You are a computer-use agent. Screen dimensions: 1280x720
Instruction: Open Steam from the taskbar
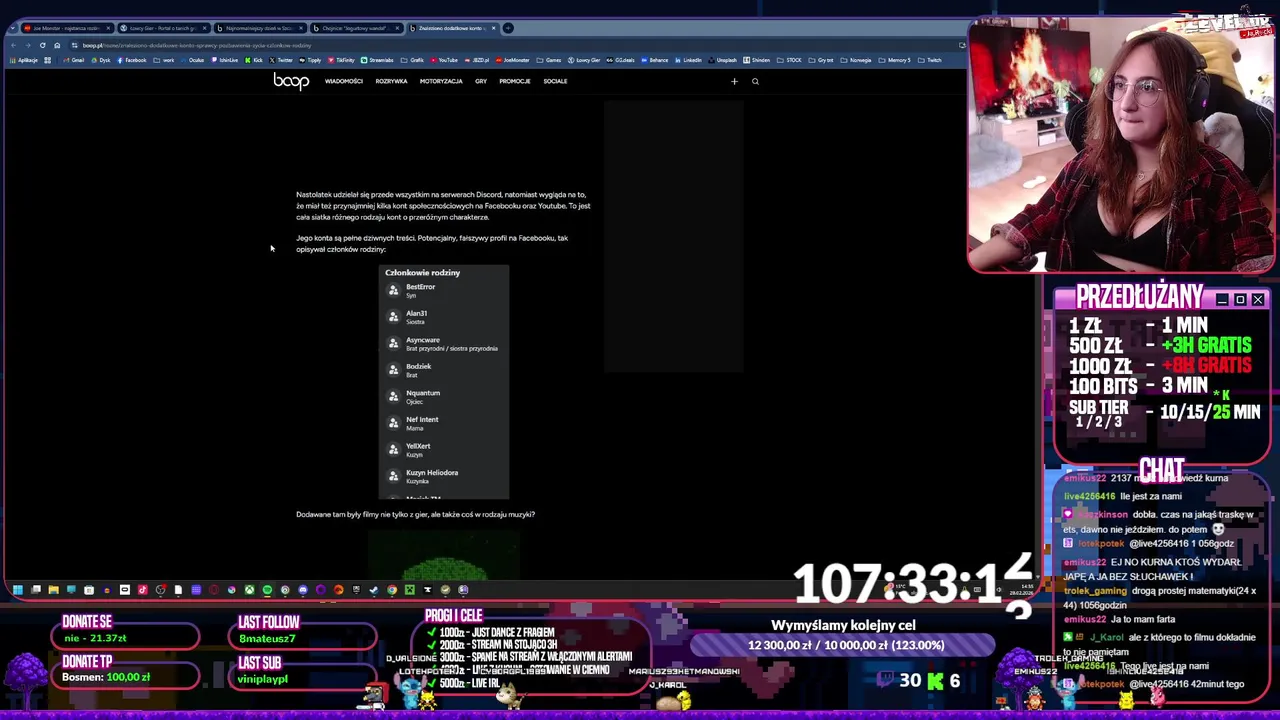[x=374, y=590]
